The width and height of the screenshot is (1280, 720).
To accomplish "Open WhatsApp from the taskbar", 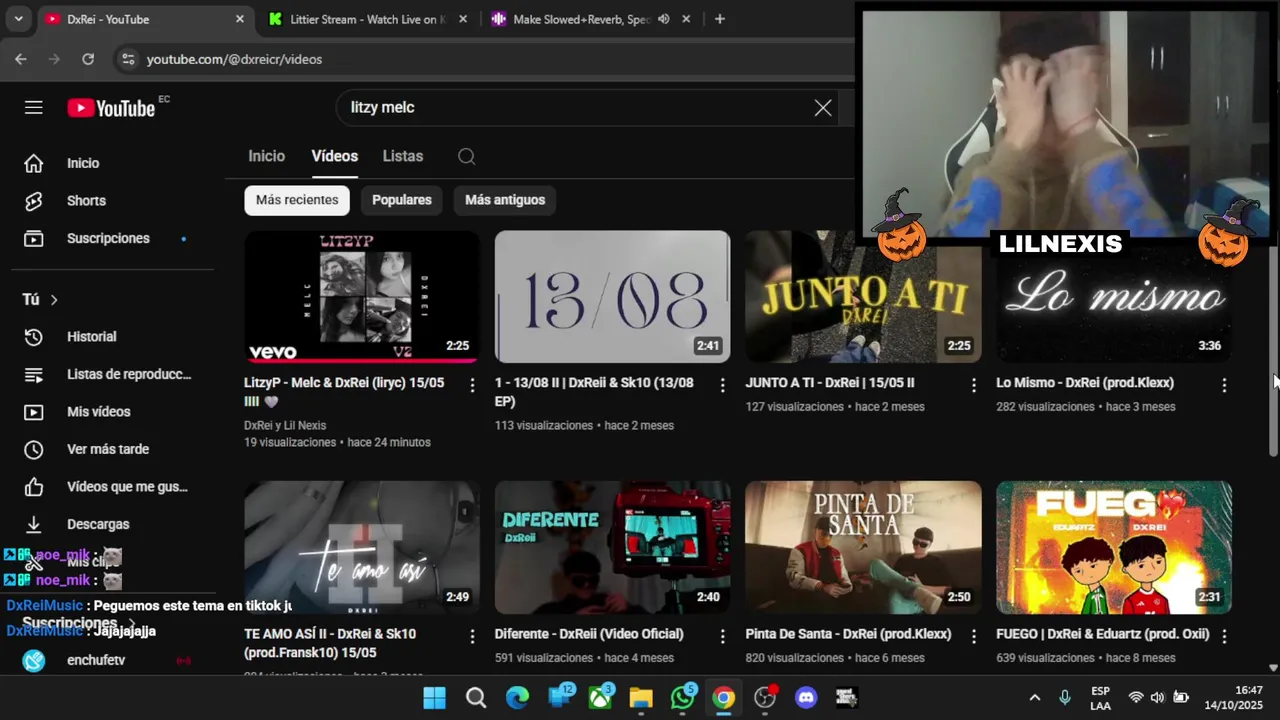I will point(683,698).
